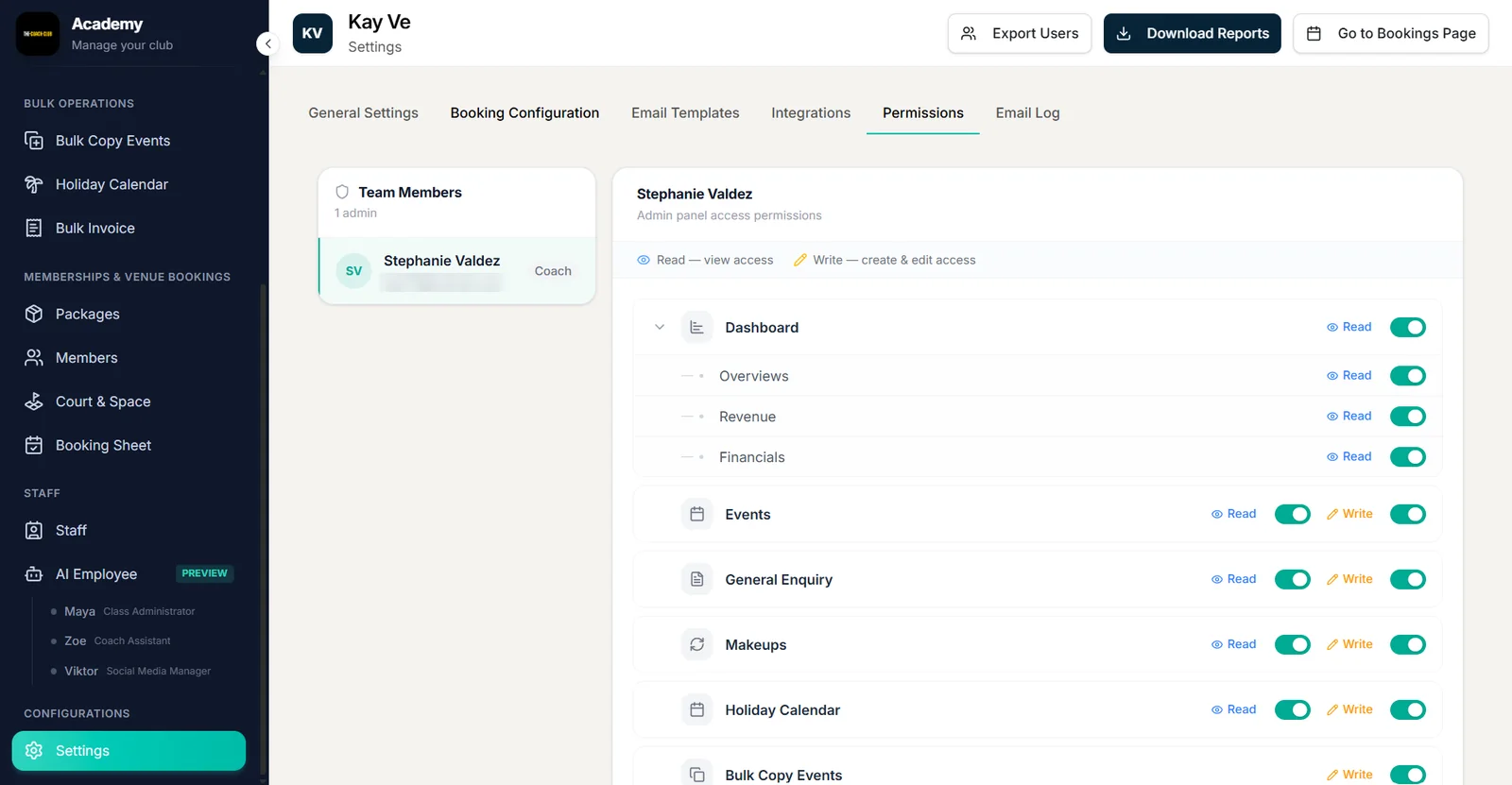Click the Court & Space icon
Image resolution: width=1512 pixels, height=785 pixels.
(x=34, y=401)
